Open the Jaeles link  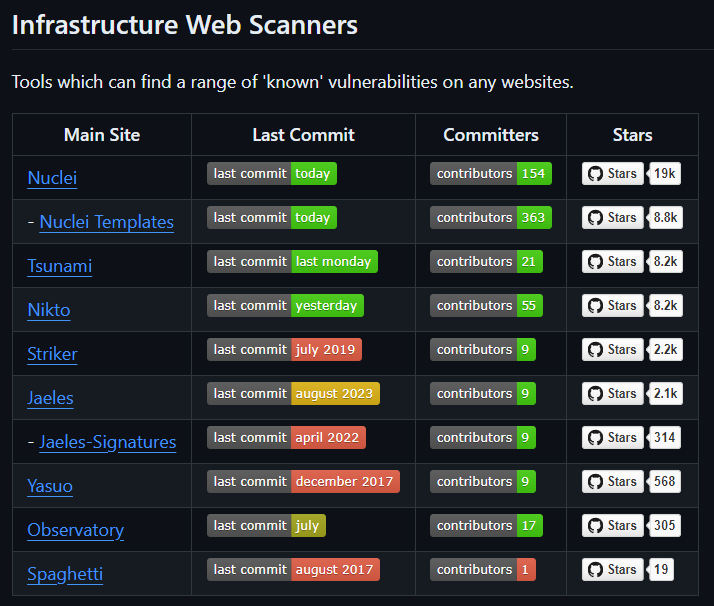click(50, 398)
